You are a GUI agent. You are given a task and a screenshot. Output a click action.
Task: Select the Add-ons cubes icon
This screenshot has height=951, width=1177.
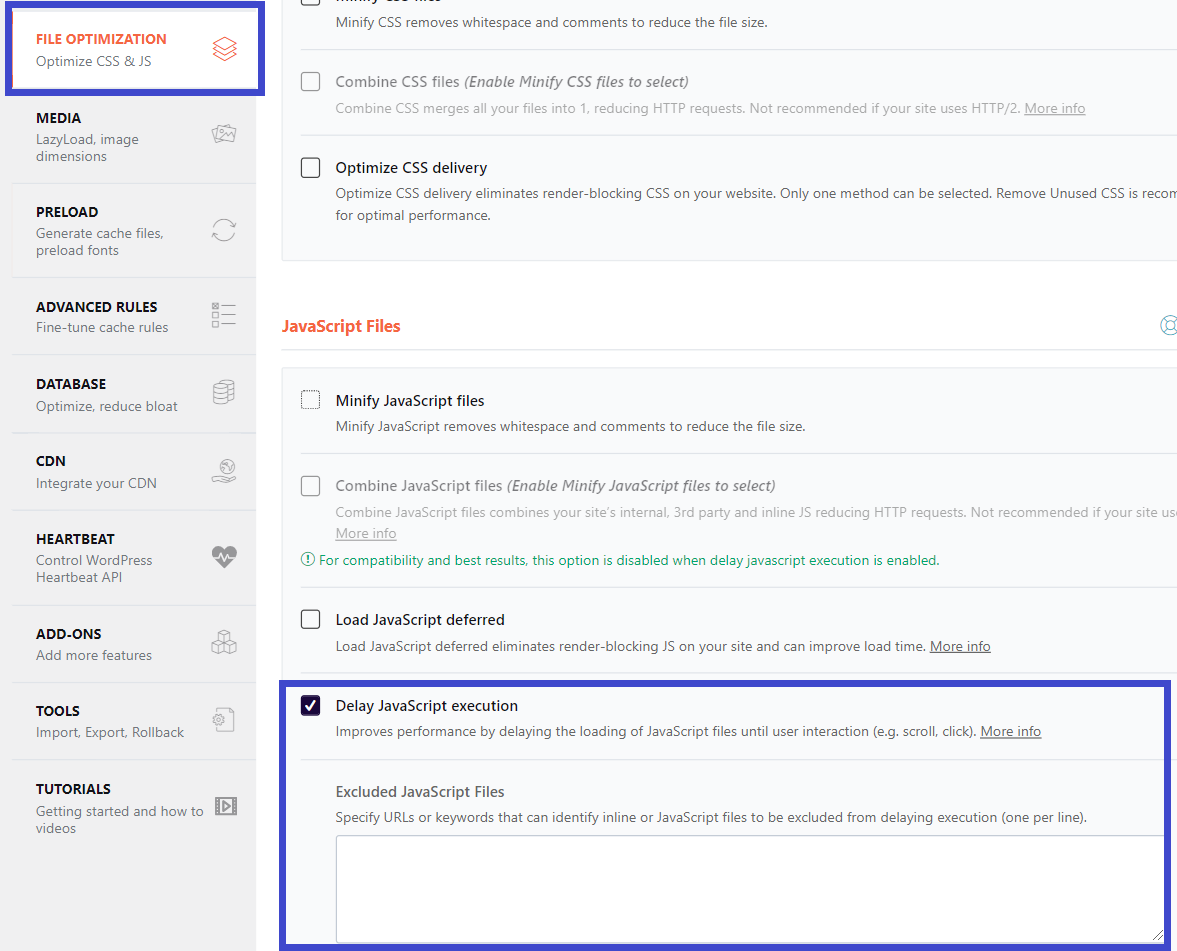point(222,642)
